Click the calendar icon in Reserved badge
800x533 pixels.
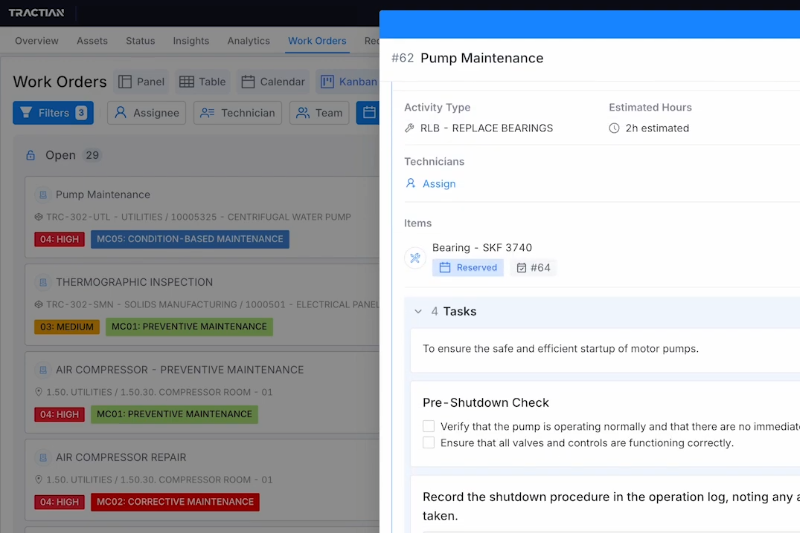[445, 268]
